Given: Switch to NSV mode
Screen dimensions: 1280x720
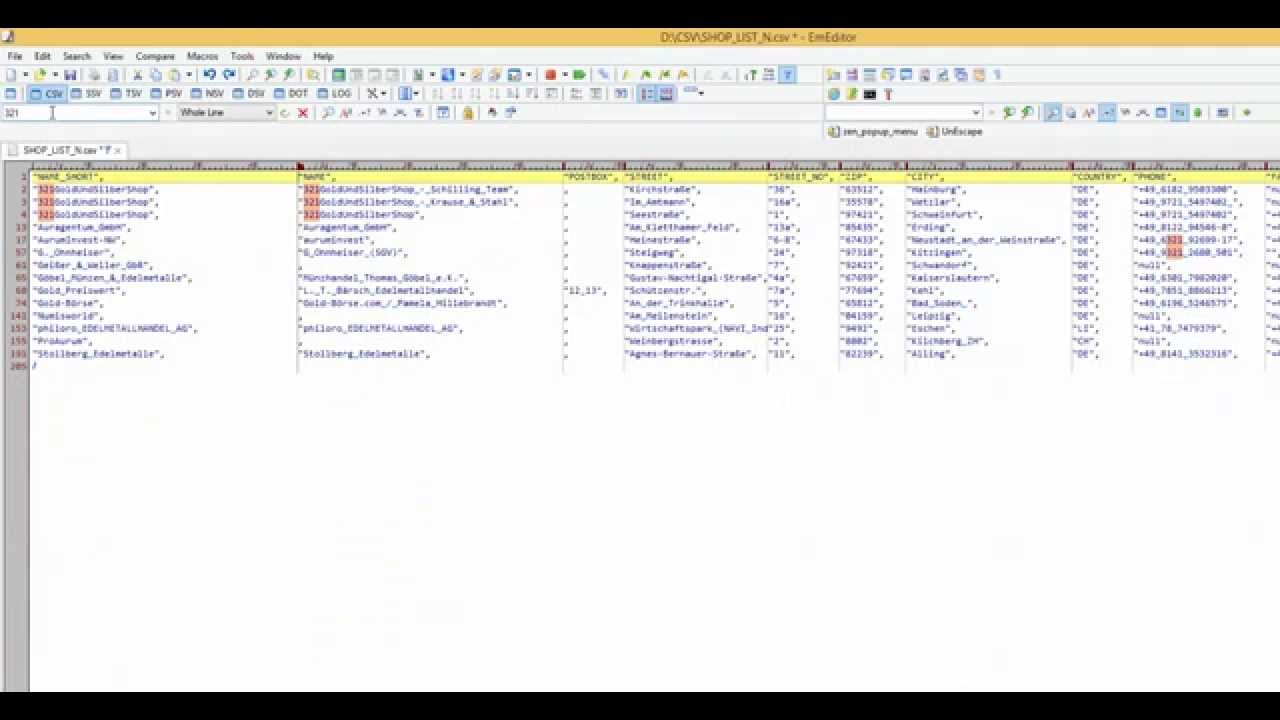Looking at the screenshot, I should coord(208,93).
